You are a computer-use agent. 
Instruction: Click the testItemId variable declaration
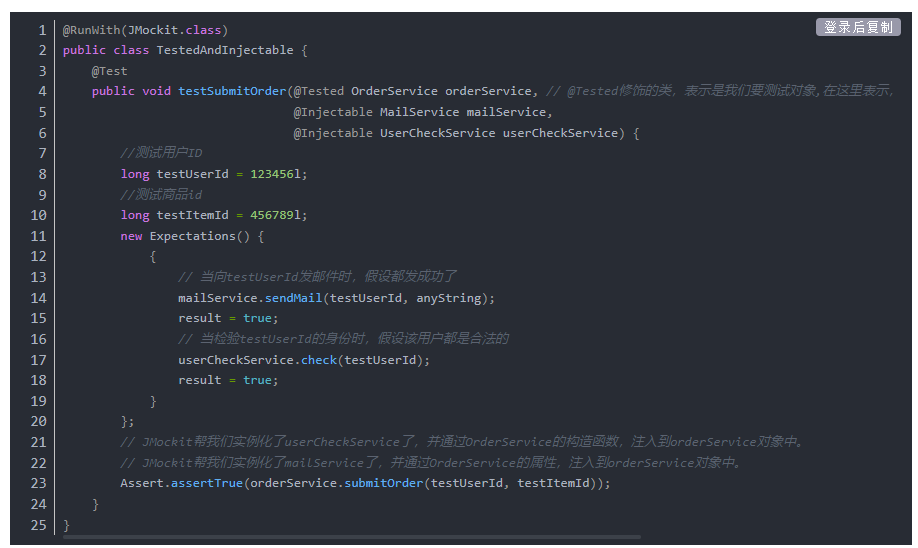tap(192, 215)
